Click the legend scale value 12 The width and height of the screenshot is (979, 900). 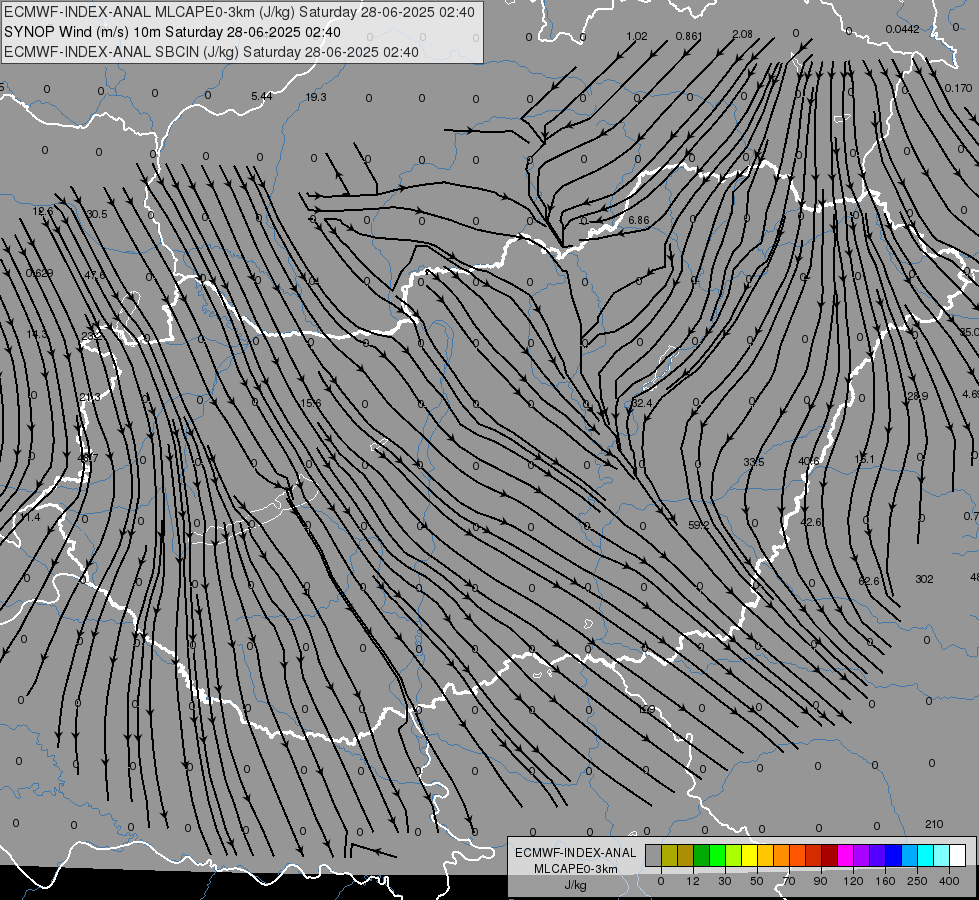[x=693, y=881]
